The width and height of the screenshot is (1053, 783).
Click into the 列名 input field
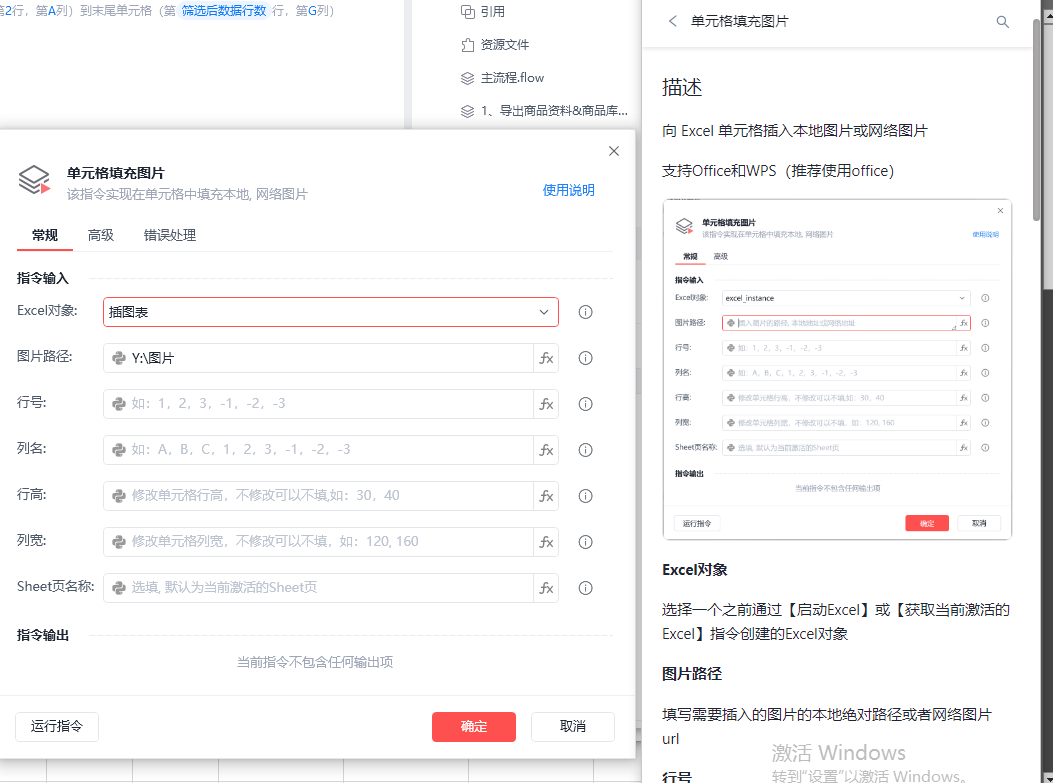[x=318, y=450]
